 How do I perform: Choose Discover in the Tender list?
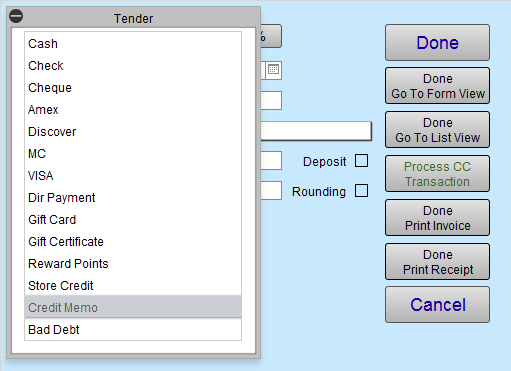(x=133, y=132)
